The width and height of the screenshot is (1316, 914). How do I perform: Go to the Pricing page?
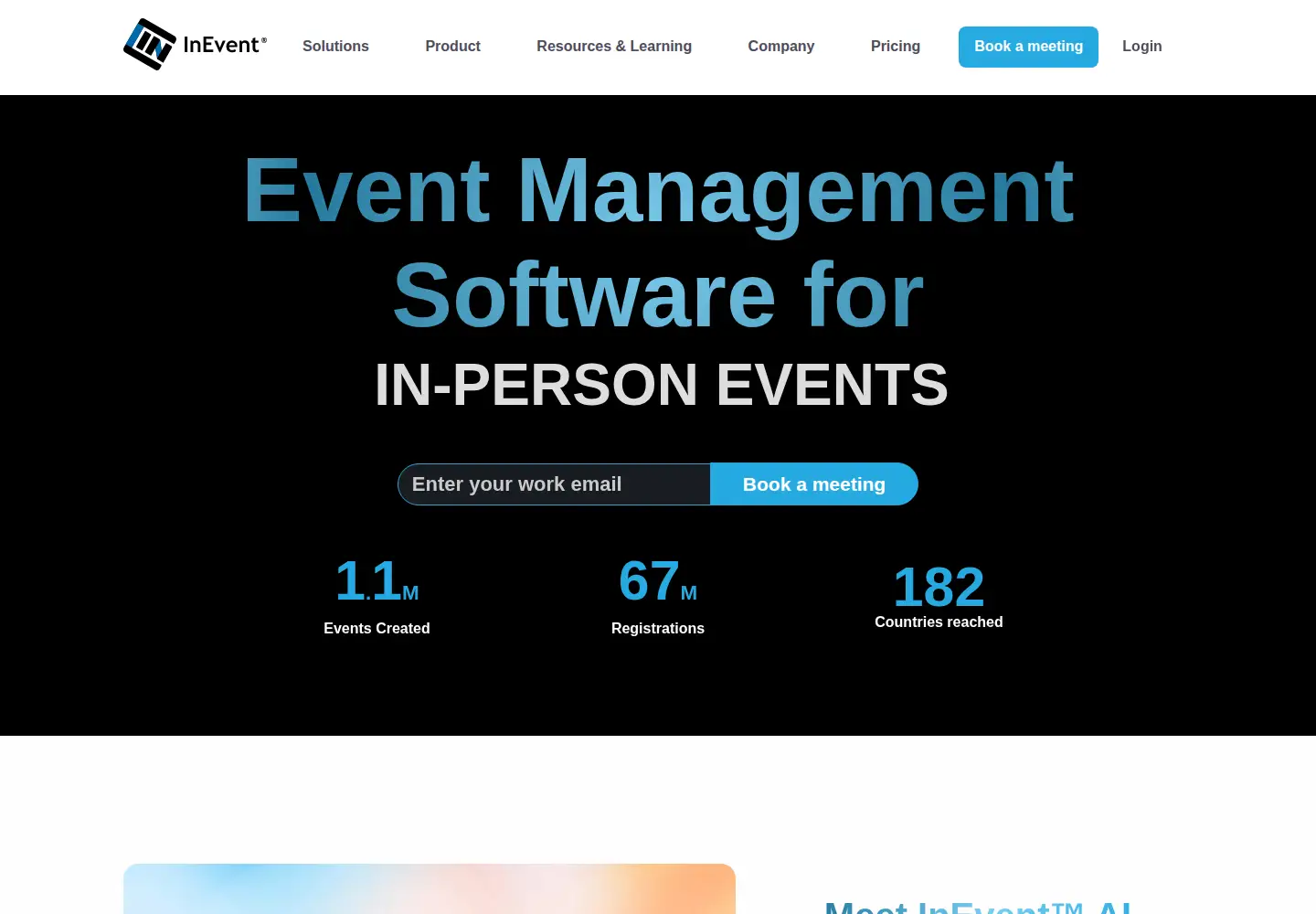tap(896, 47)
